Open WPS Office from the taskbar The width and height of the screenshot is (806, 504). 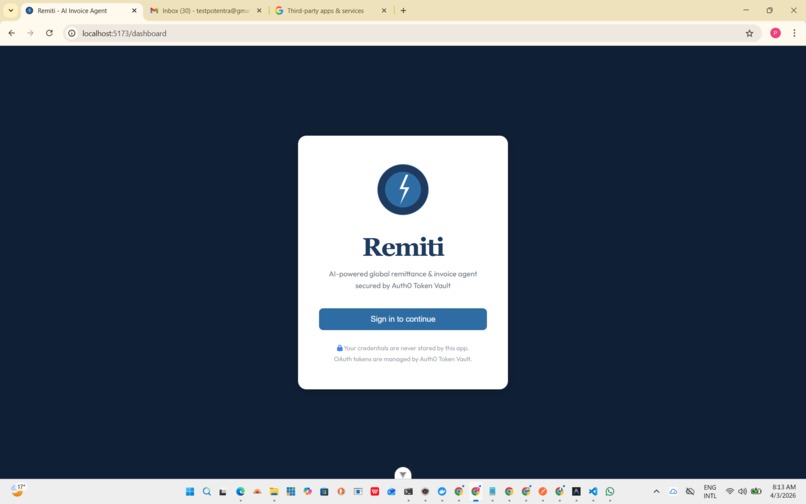(375, 492)
